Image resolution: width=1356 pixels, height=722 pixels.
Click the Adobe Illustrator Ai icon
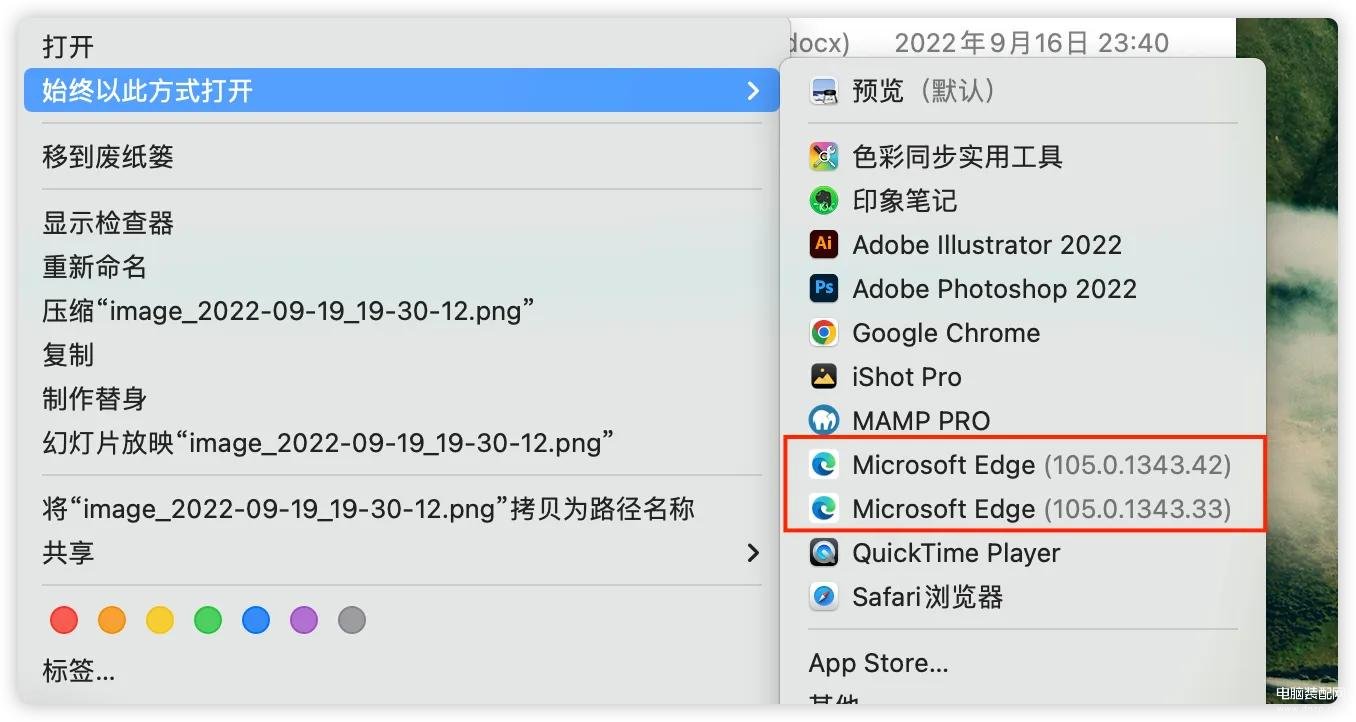824,245
